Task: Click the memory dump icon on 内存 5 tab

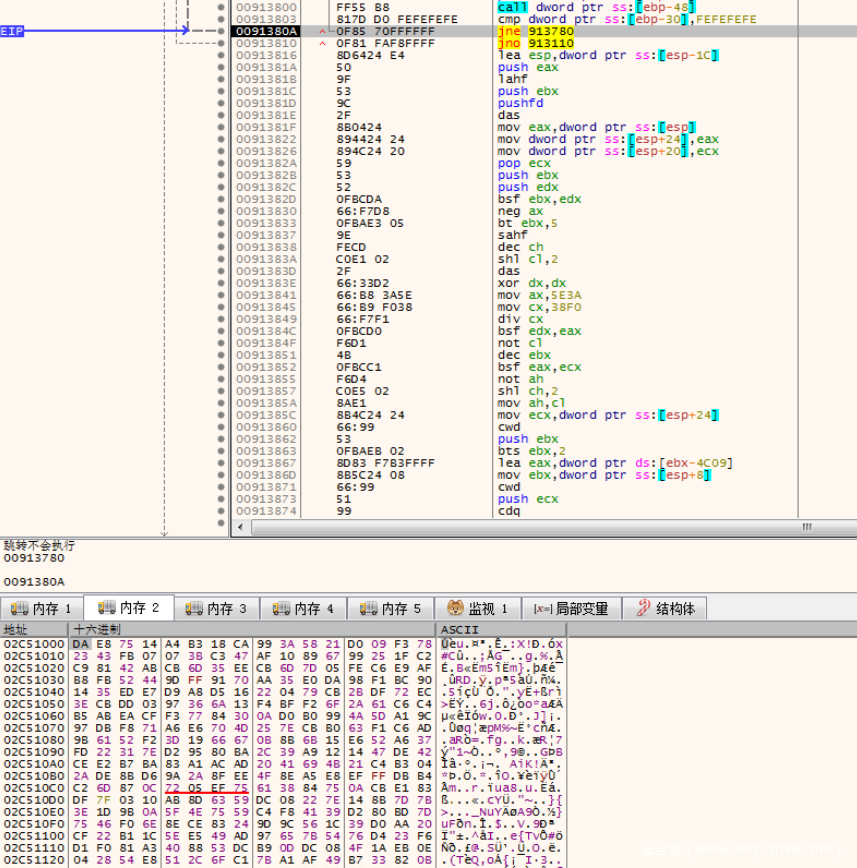Action: [x=368, y=608]
